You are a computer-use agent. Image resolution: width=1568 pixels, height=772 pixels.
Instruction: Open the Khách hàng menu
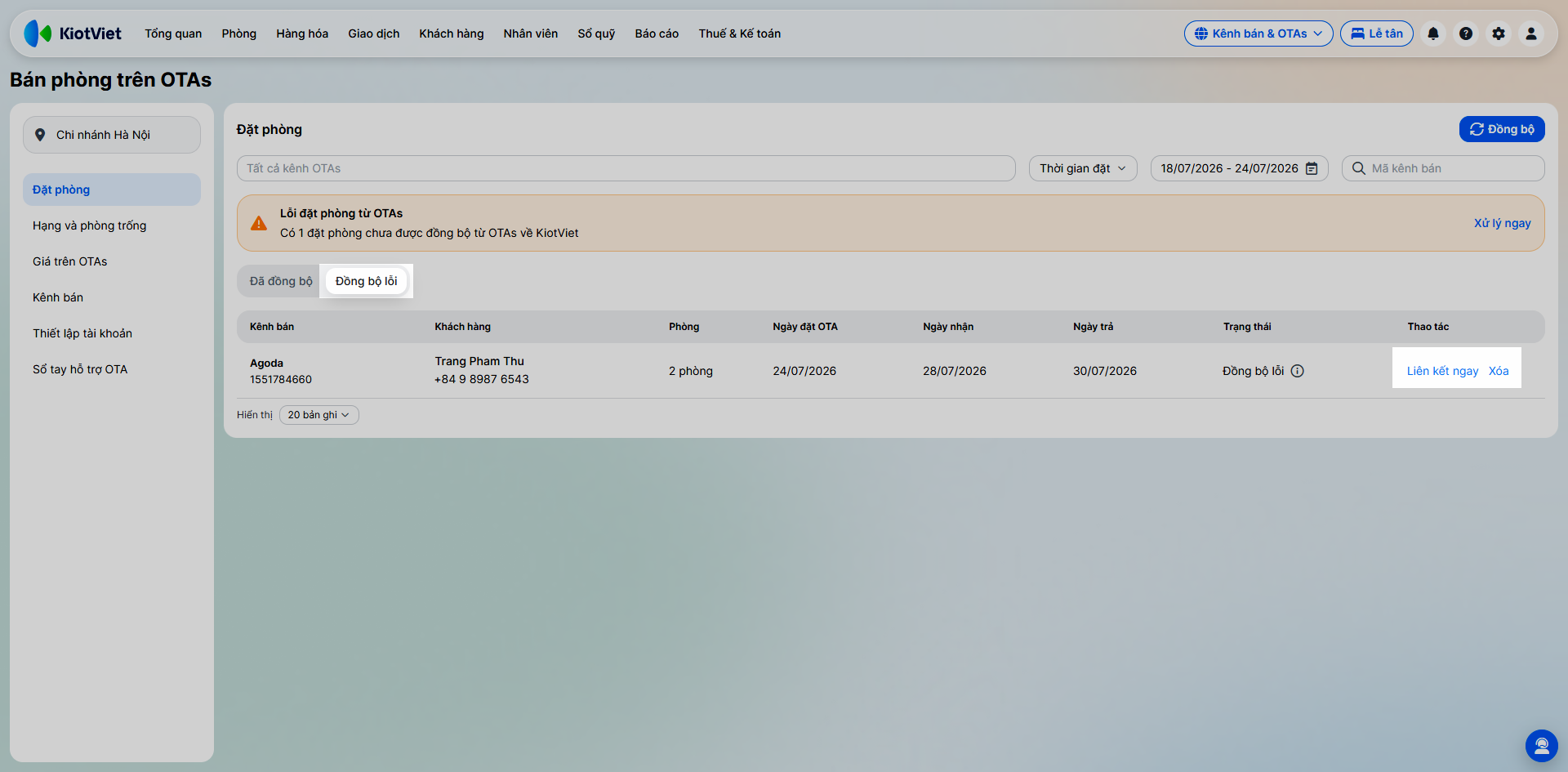[x=452, y=33]
